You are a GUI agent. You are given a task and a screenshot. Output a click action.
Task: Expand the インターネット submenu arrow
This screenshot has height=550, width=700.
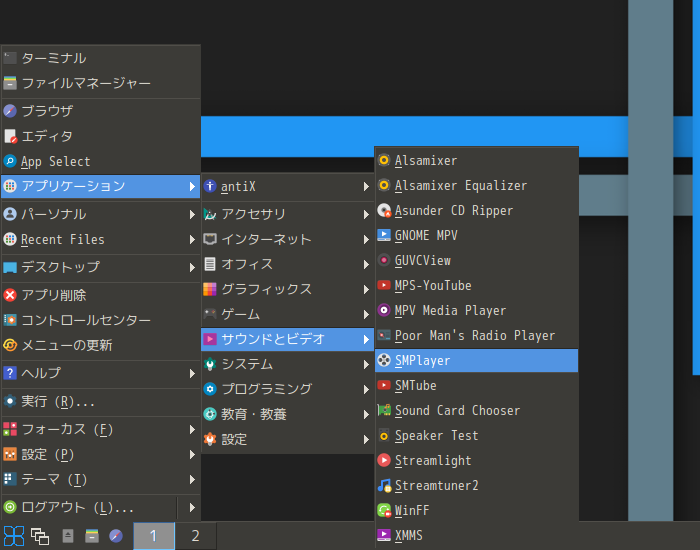(x=366, y=239)
